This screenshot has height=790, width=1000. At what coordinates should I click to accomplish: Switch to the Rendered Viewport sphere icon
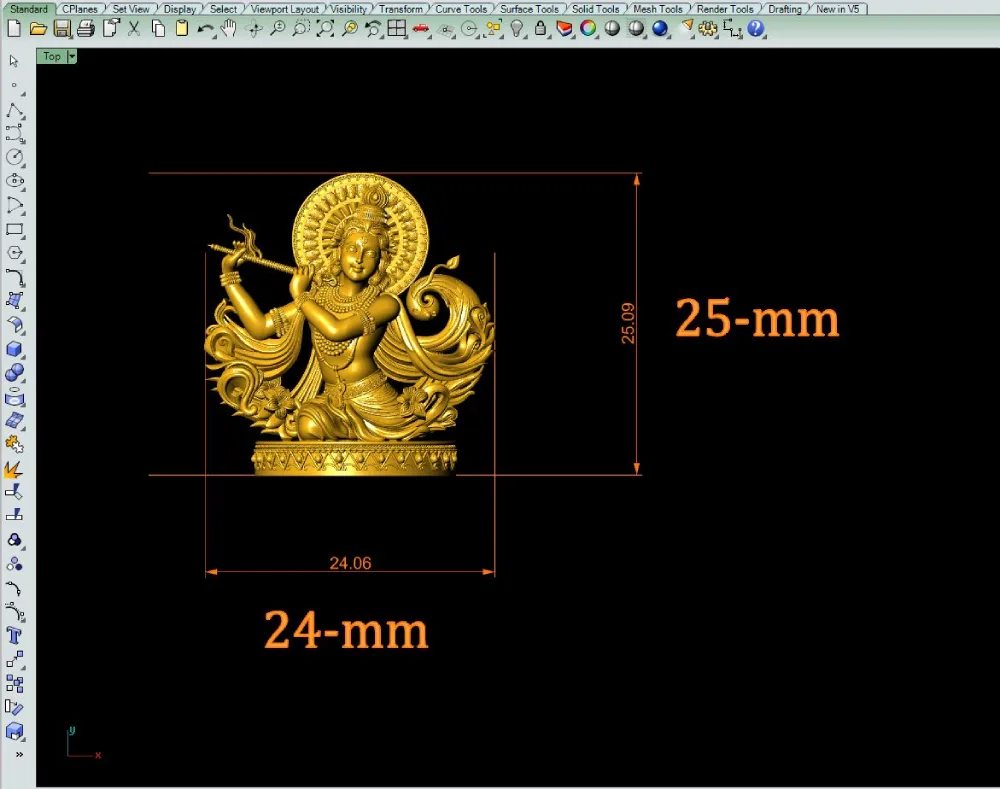[636, 29]
